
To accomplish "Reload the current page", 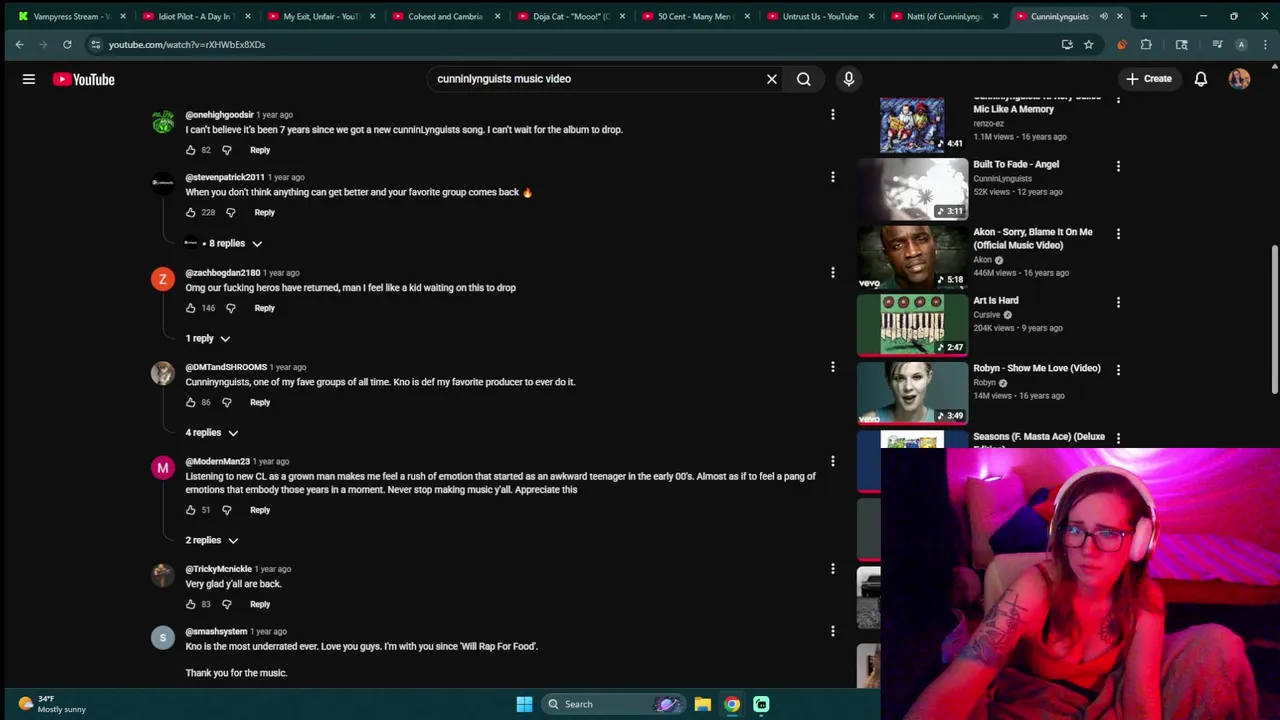I will pyautogui.click(x=67, y=44).
